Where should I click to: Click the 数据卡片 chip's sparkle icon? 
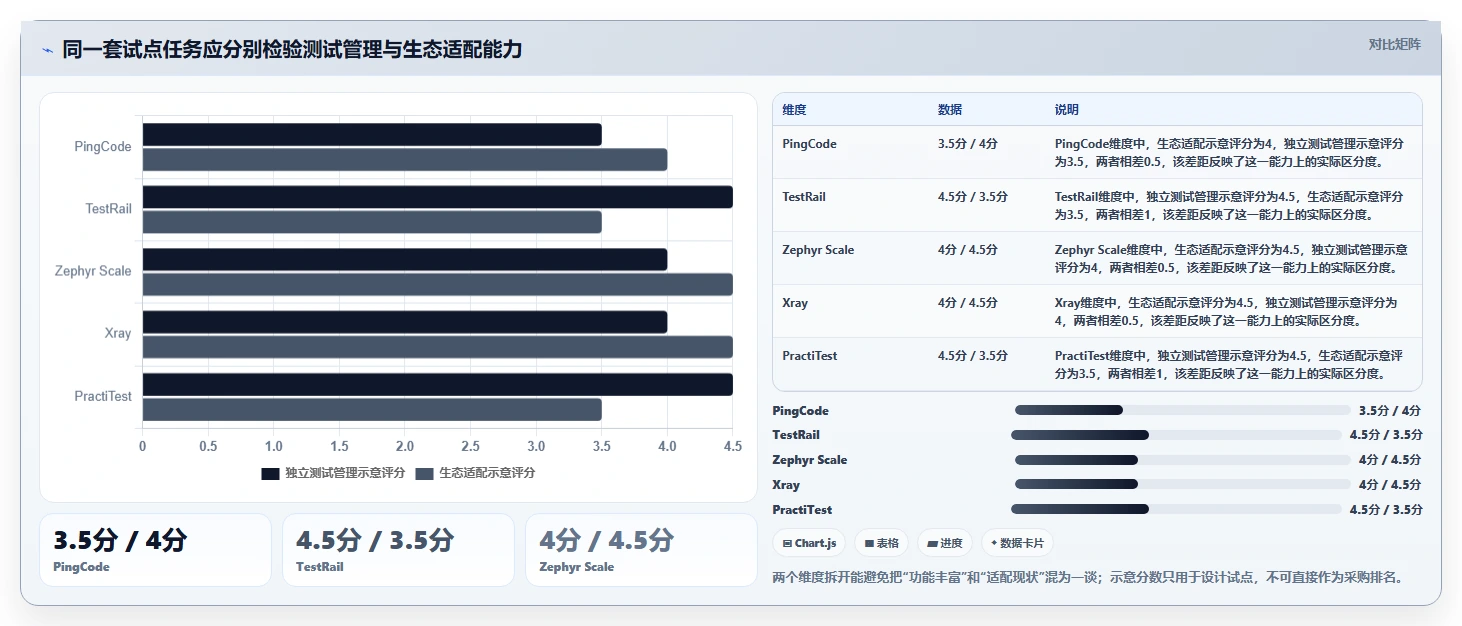point(994,543)
